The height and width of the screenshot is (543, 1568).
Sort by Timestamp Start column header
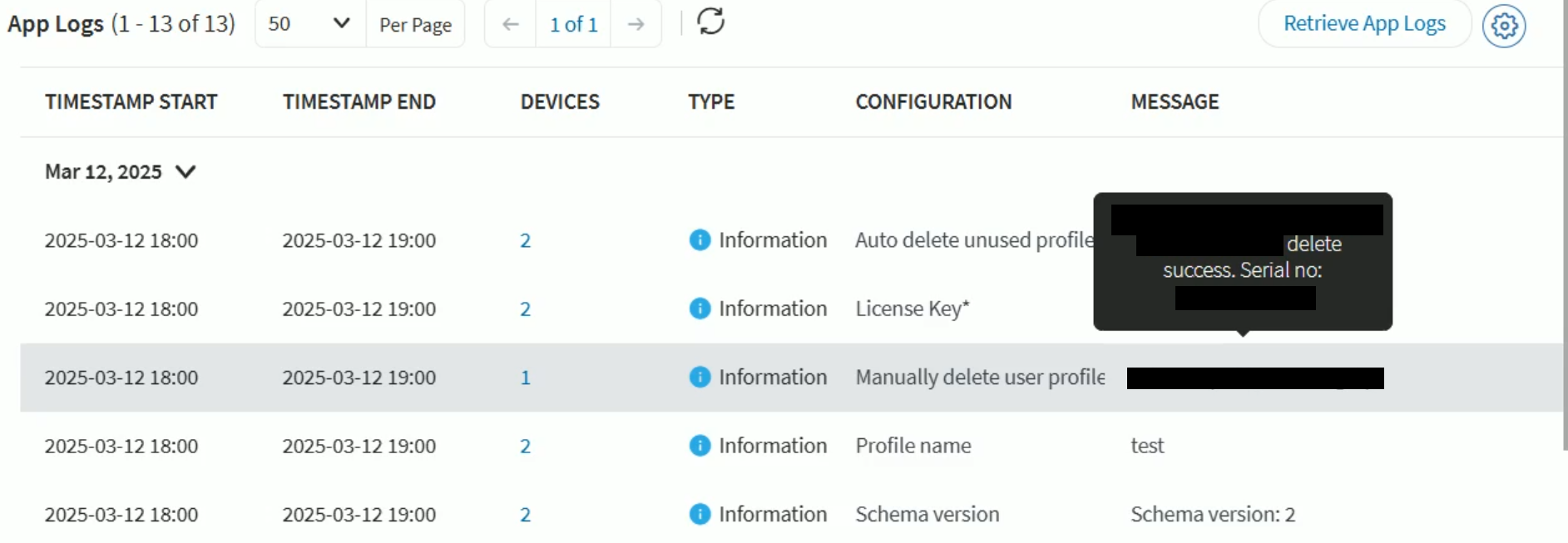pyautogui.click(x=131, y=102)
